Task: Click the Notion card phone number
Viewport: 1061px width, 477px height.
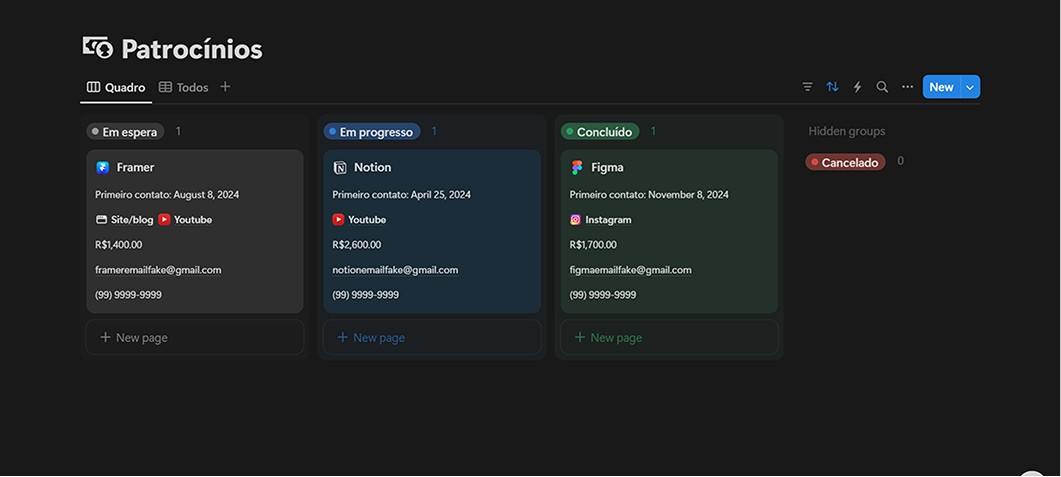Action: tap(365, 294)
